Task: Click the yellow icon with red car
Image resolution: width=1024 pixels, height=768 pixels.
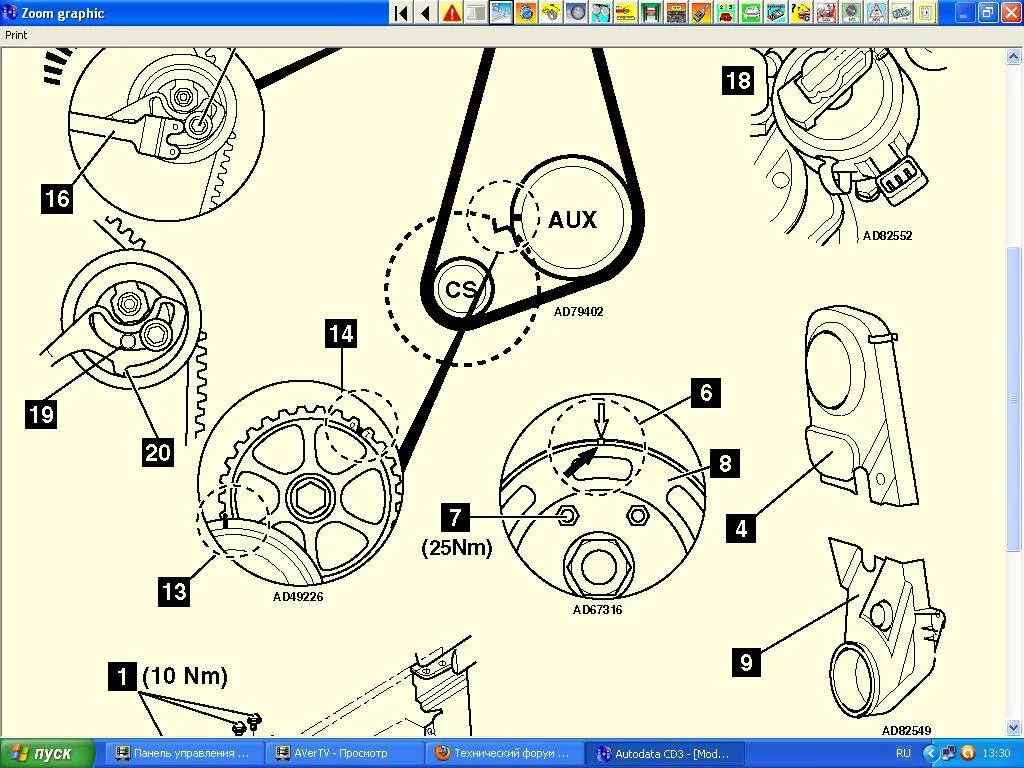Action: [625, 12]
